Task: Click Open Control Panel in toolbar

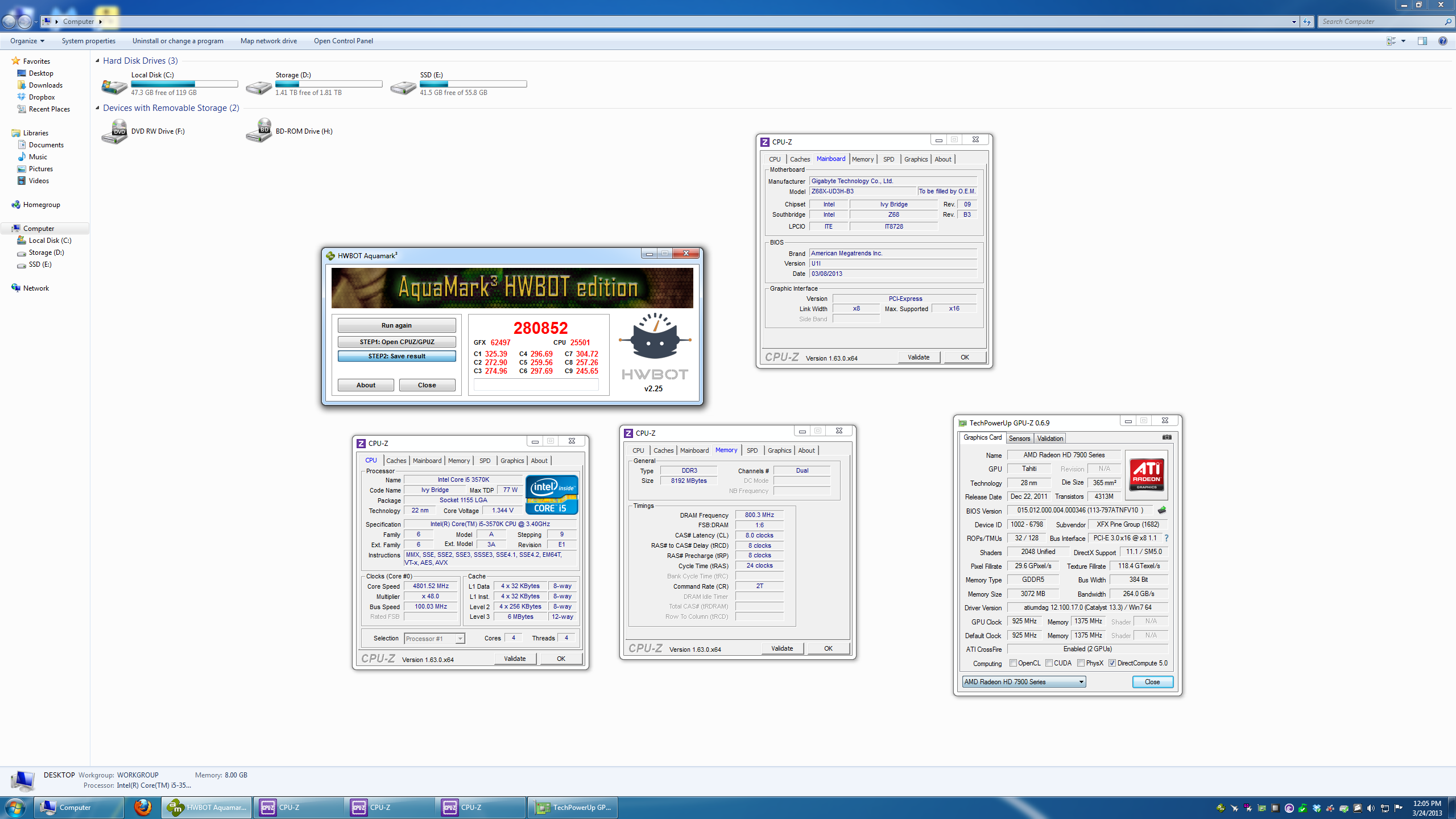Action: click(344, 41)
